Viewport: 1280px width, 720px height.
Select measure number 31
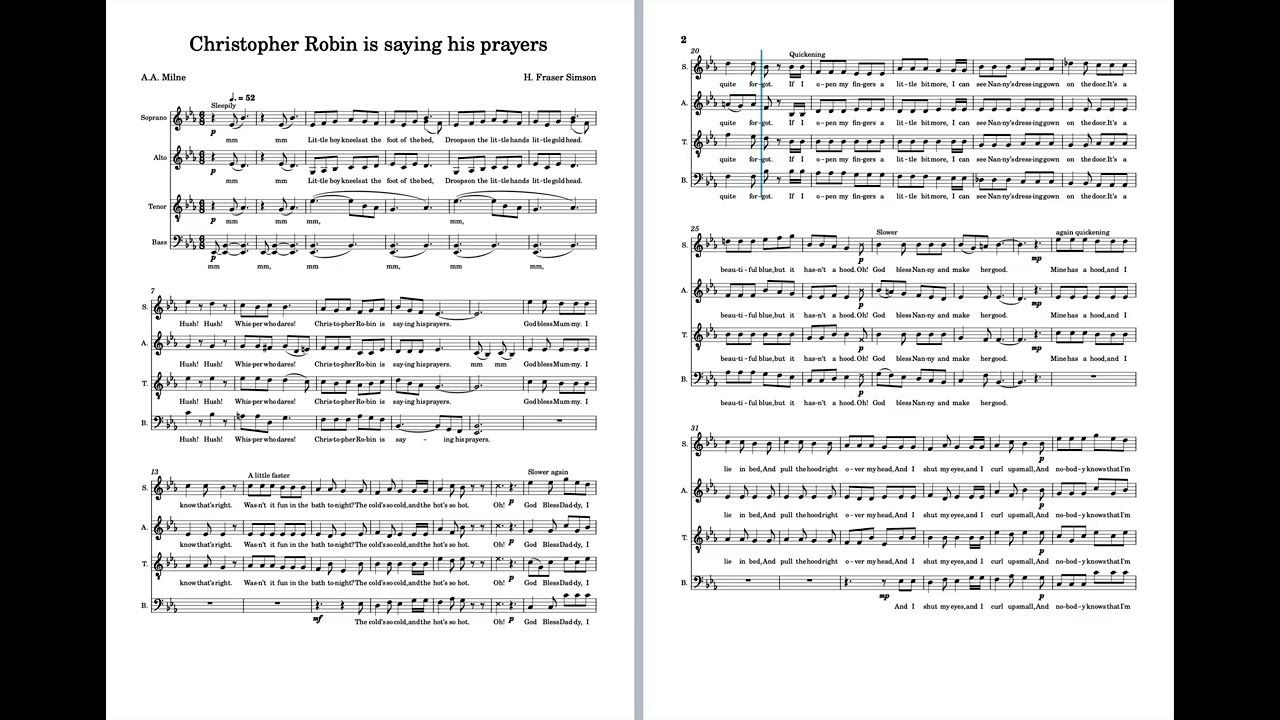click(x=695, y=427)
